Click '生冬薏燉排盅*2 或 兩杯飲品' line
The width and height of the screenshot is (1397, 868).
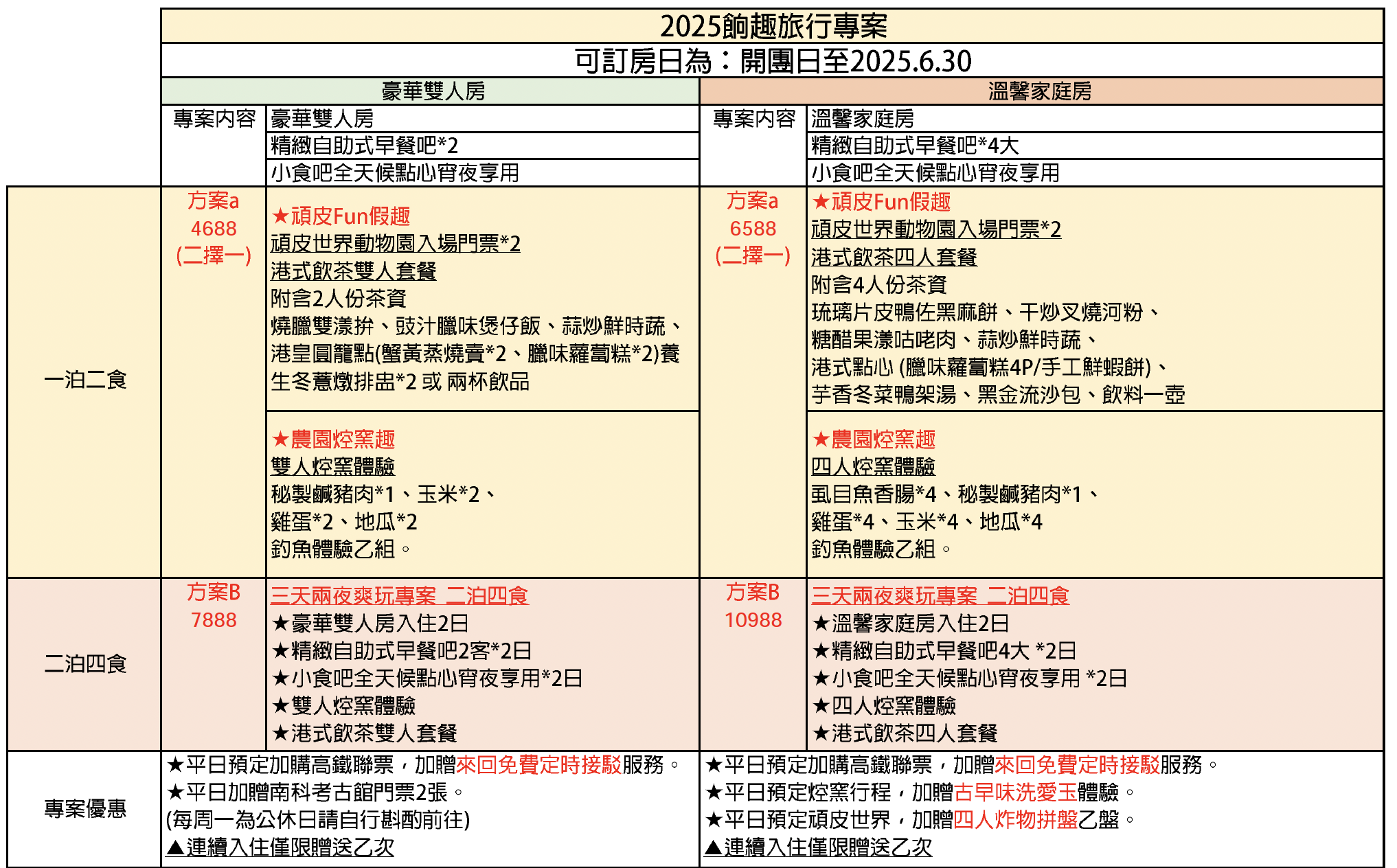click(400, 382)
